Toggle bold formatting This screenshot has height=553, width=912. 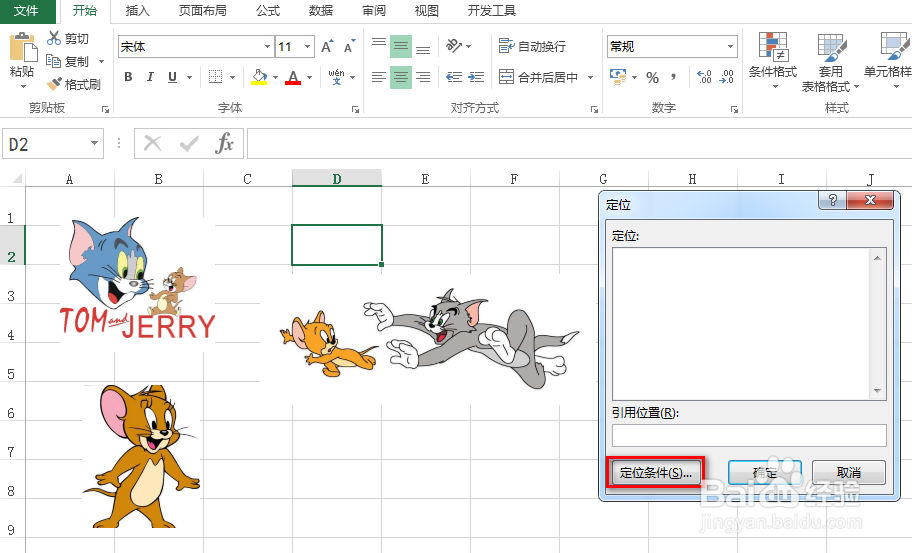click(x=129, y=77)
